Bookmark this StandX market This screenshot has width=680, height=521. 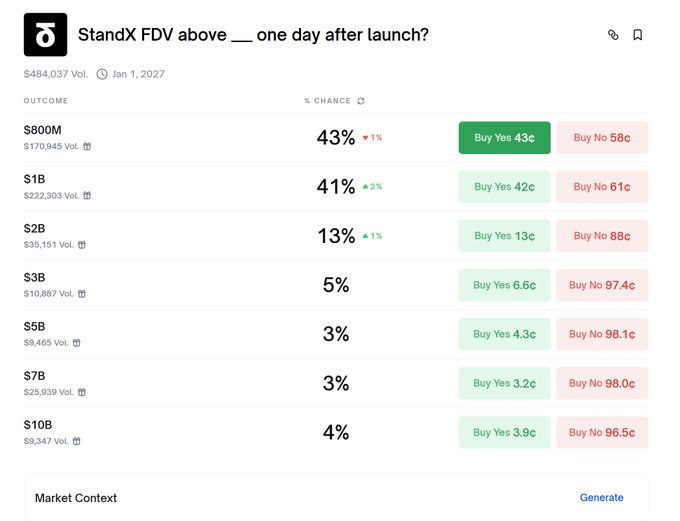click(x=638, y=35)
